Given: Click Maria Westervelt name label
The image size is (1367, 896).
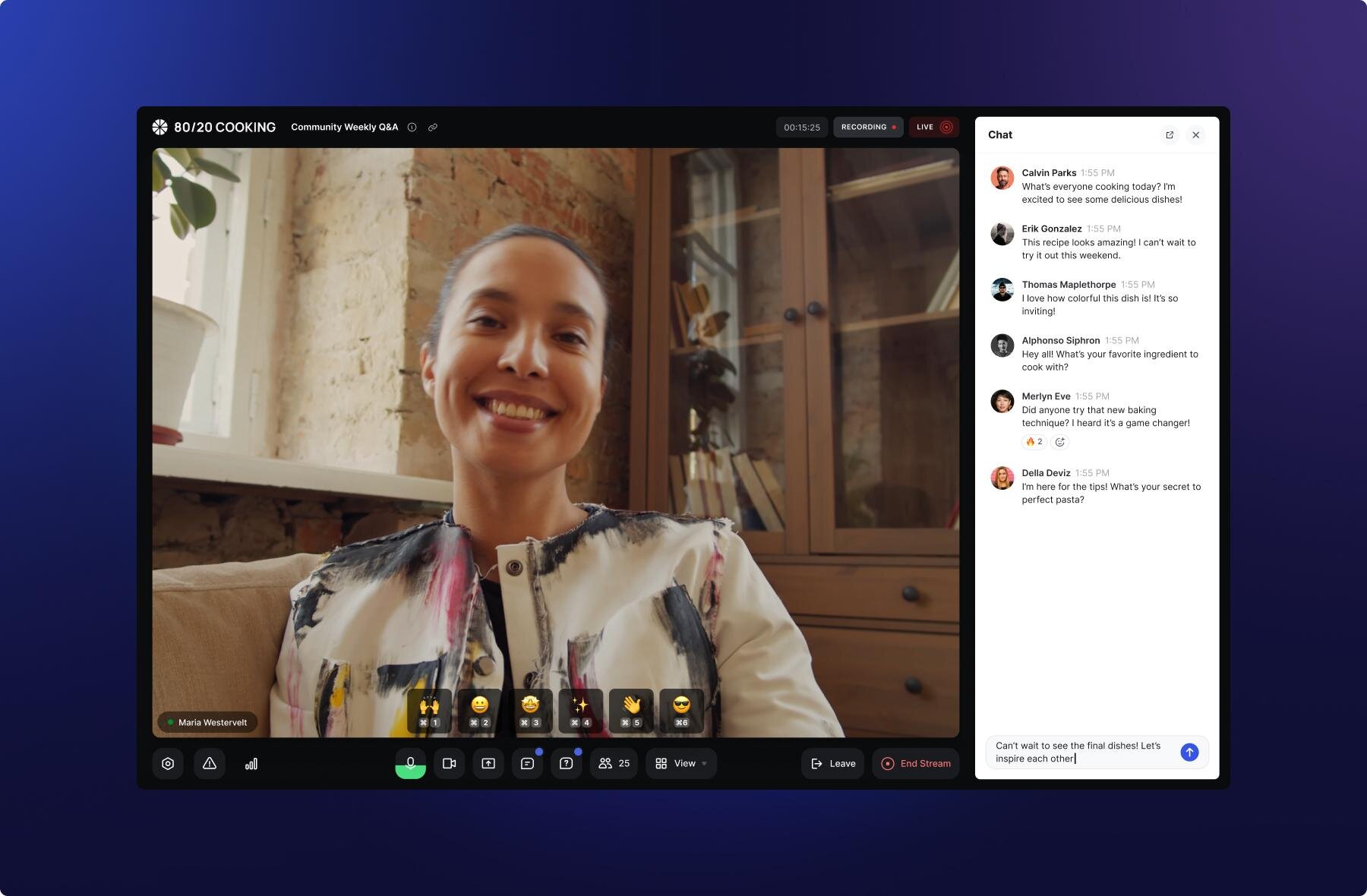Looking at the screenshot, I should point(207,722).
